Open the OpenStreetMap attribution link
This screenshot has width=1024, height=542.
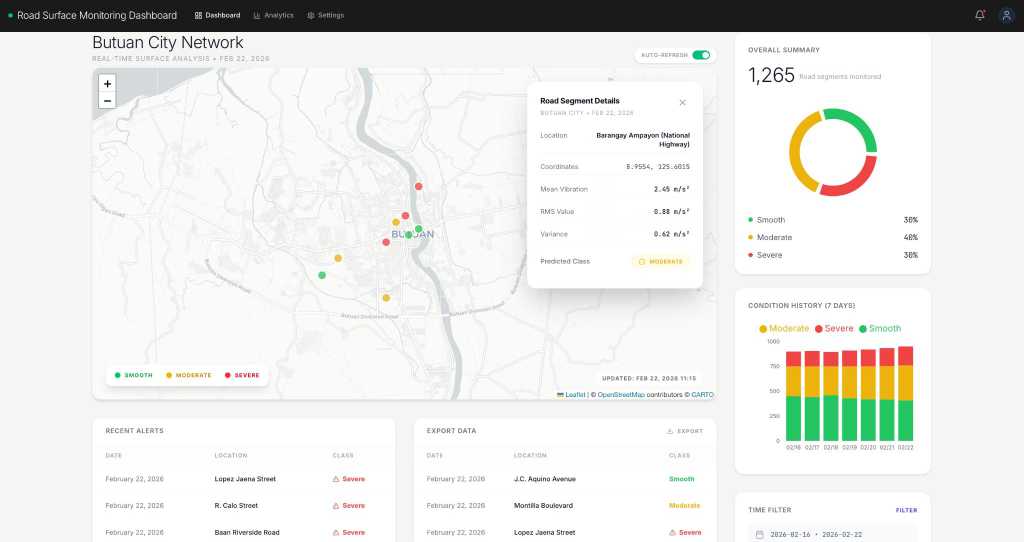click(620, 395)
